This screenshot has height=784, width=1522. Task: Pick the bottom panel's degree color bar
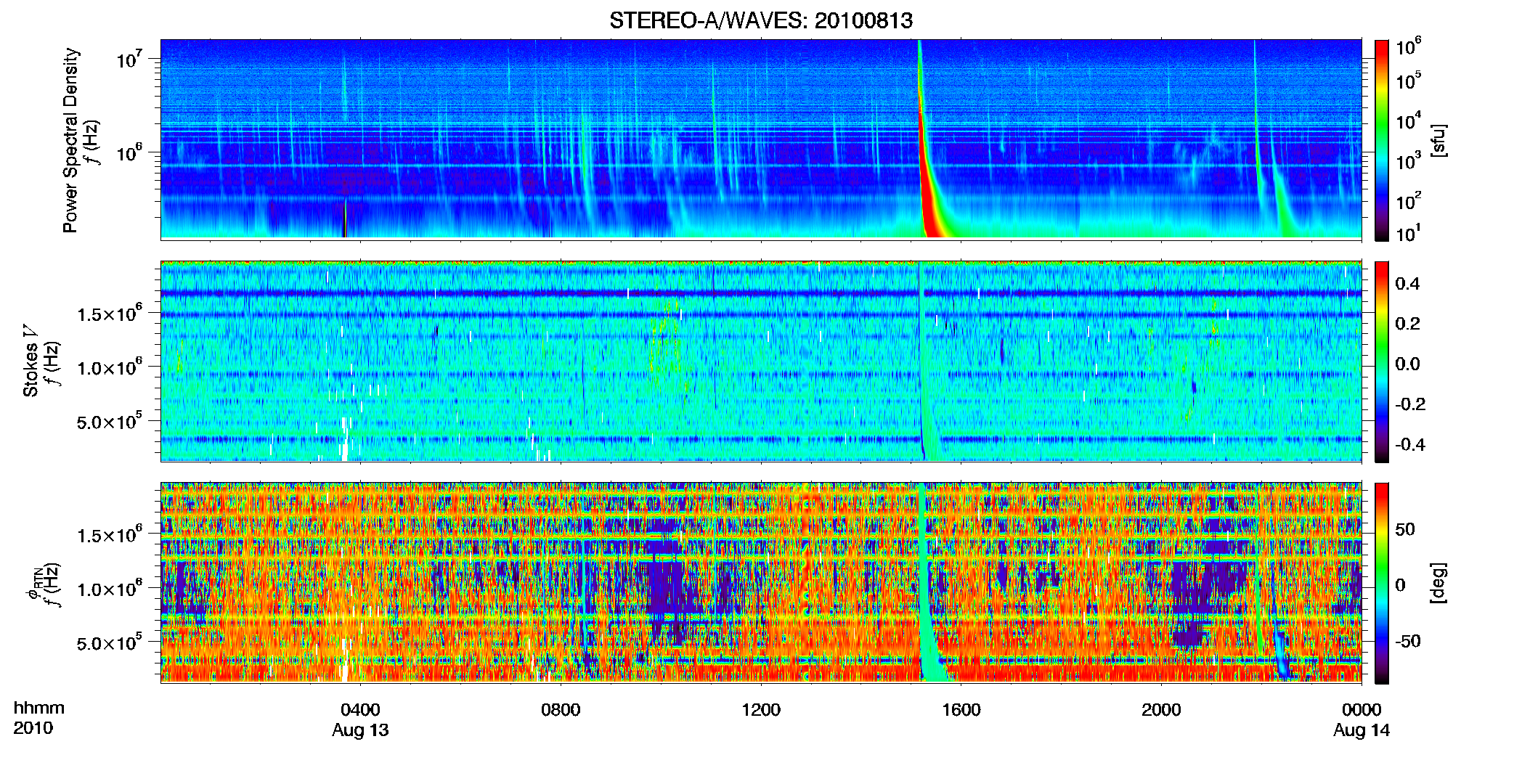pos(1382,583)
